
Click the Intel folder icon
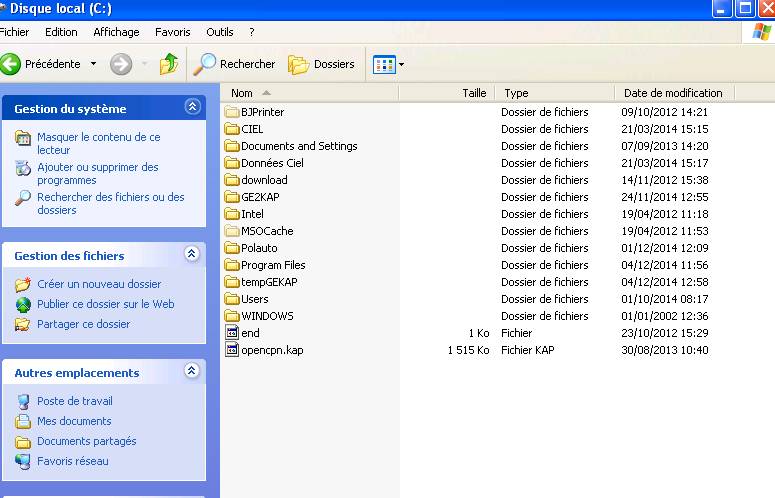pyautogui.click(x=232, y=214)
